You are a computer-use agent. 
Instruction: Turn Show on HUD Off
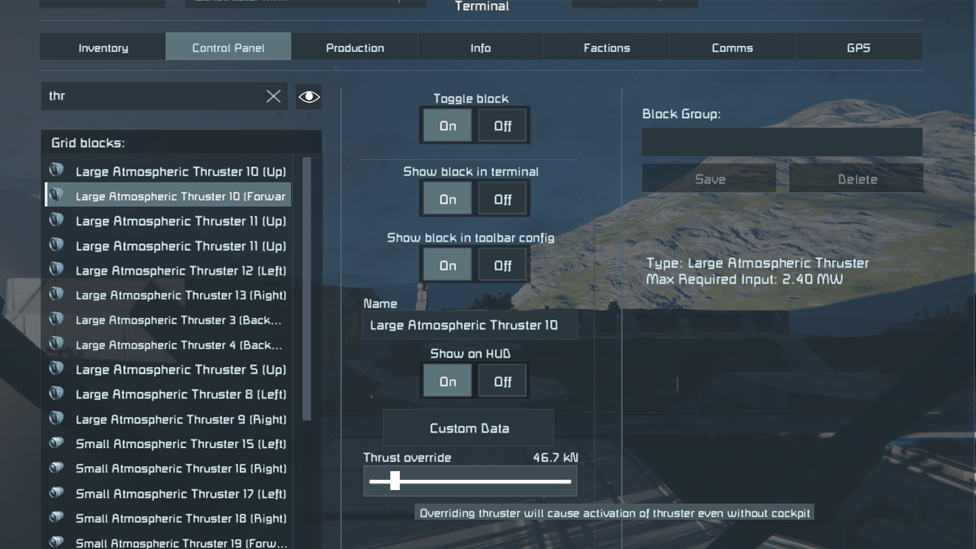tap(502, 381)
